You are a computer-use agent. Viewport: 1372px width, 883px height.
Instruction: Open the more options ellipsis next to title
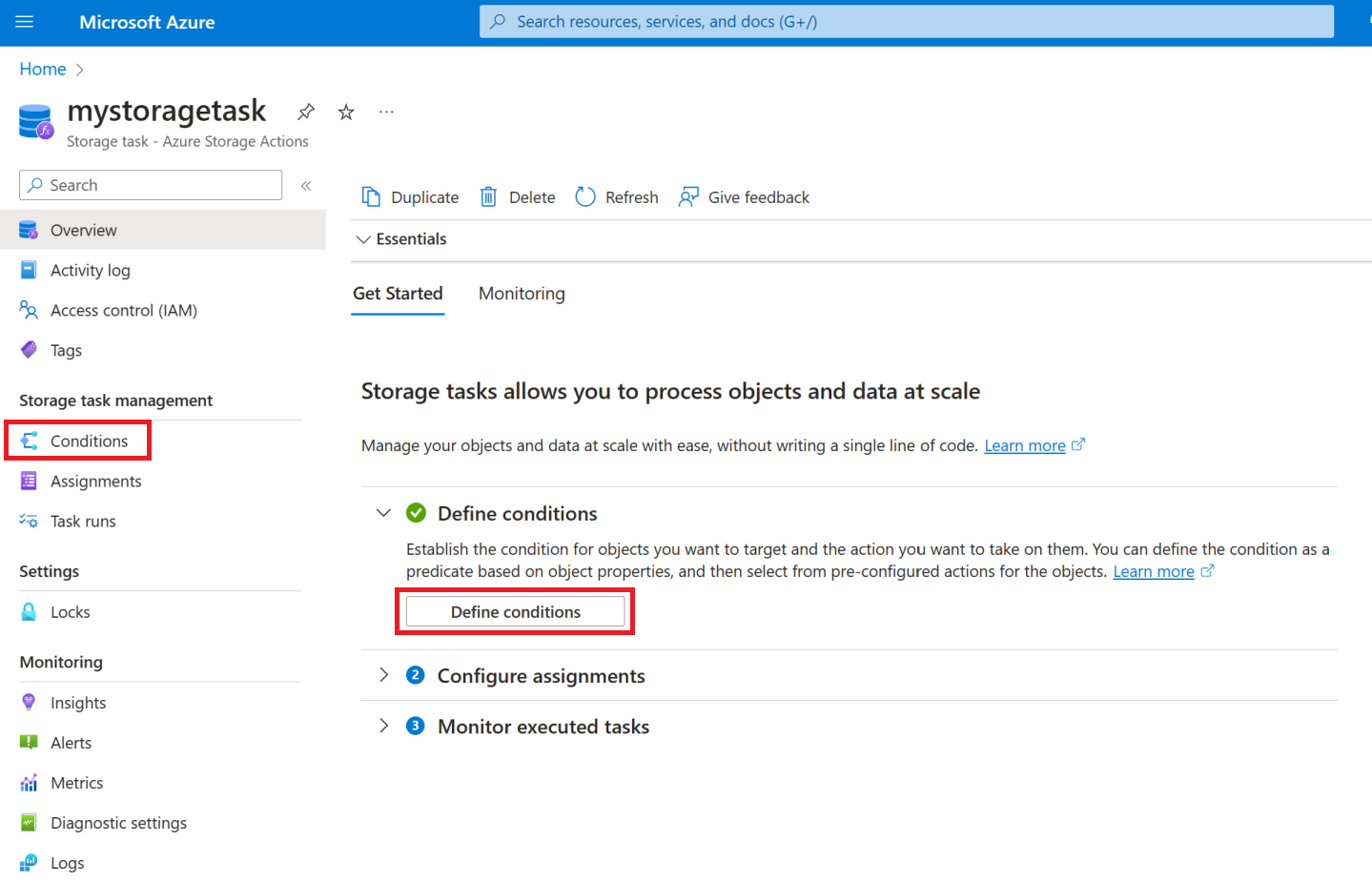(x=386, y=112)
